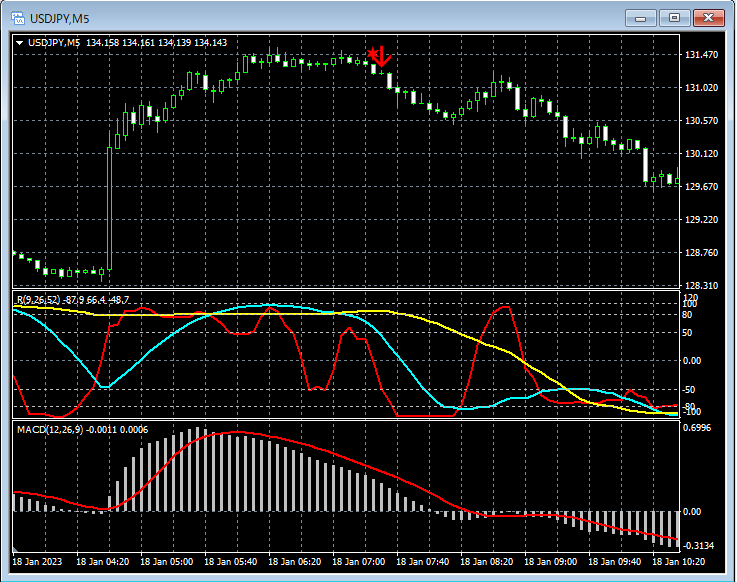Select the tall bullish candle near 04:20
737x582 pixels.
(109, 208)
